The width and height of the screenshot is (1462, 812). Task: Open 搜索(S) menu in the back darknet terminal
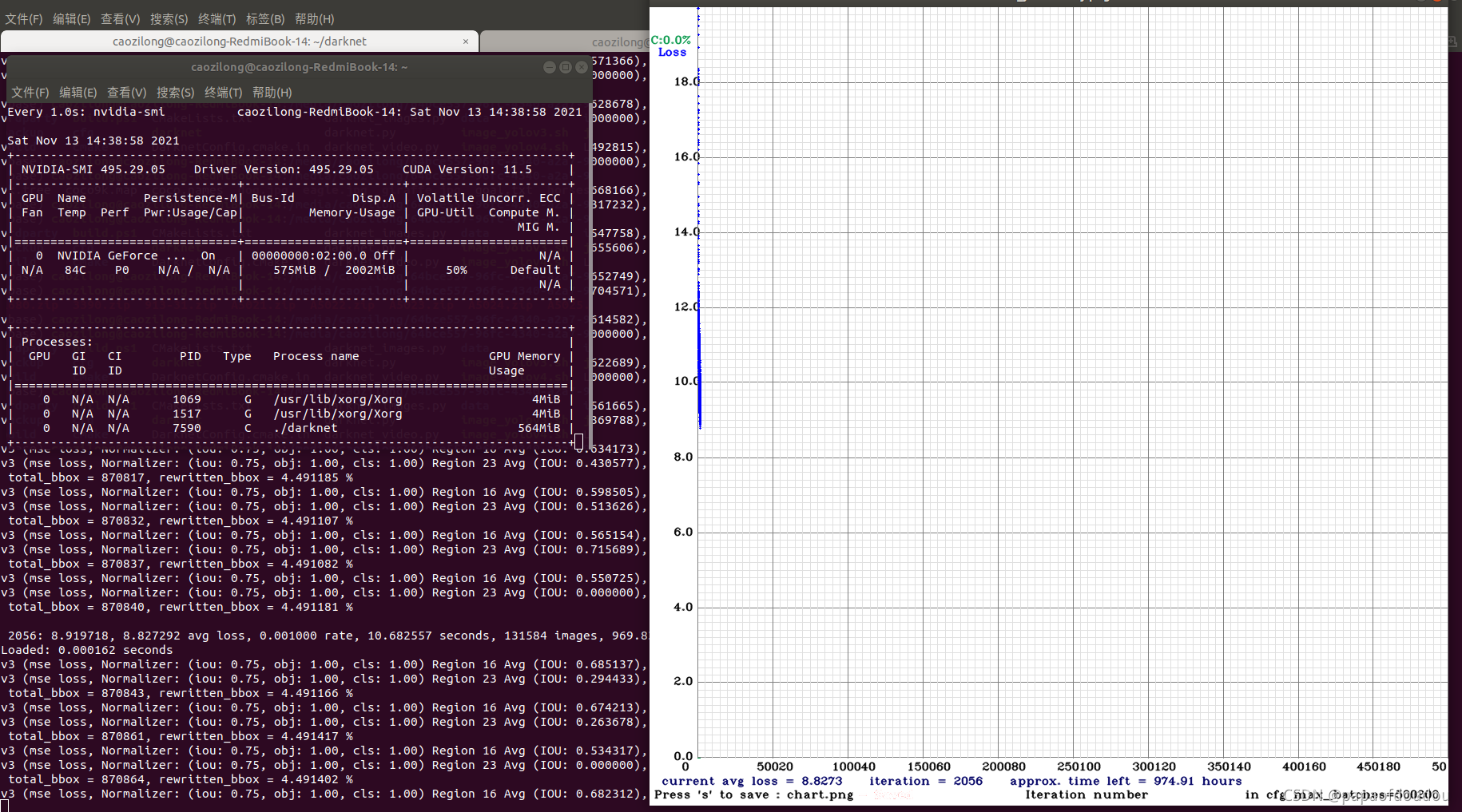coord(169,18)
